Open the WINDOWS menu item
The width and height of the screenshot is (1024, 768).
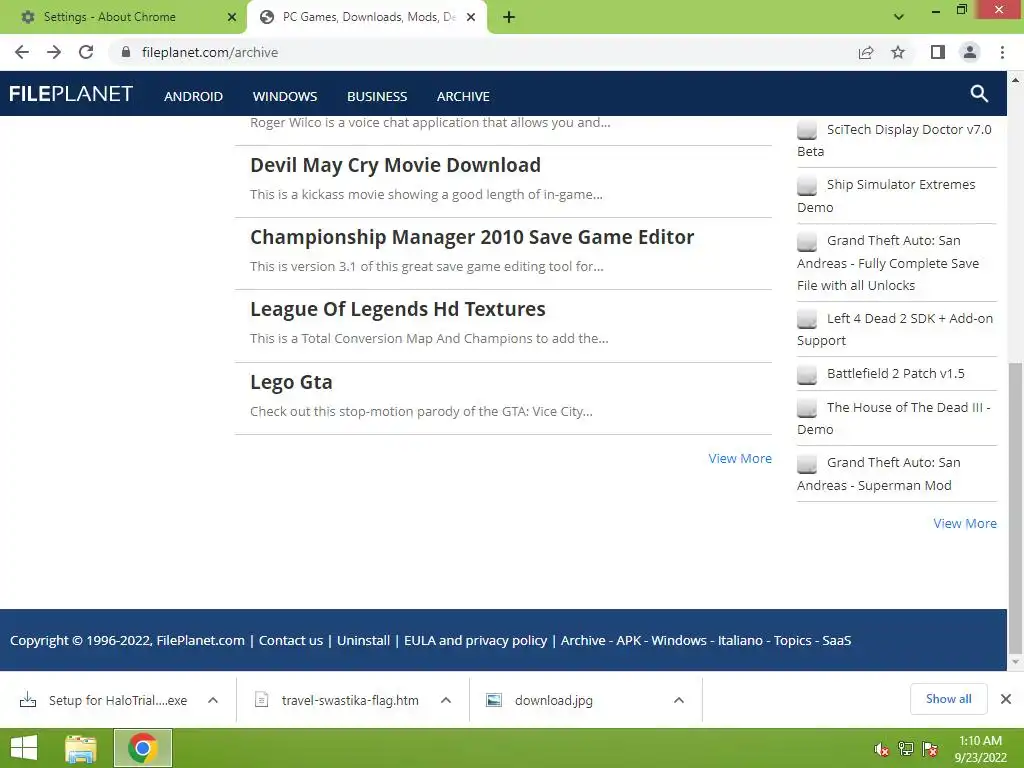point(285,96)
